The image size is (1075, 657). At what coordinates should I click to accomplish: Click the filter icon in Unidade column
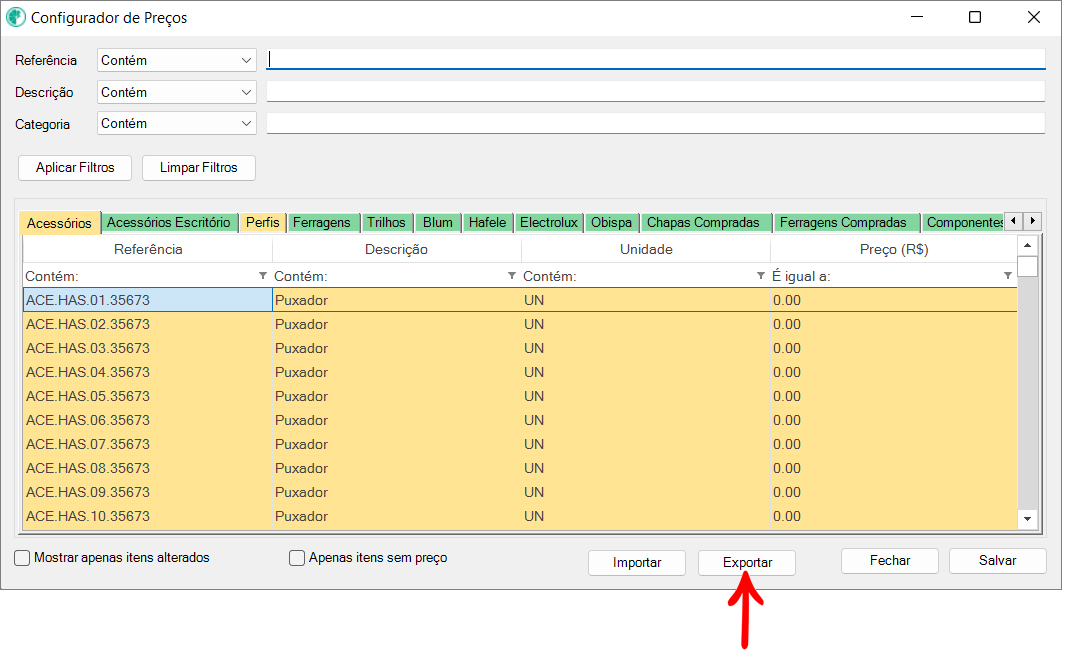(761, 276)
